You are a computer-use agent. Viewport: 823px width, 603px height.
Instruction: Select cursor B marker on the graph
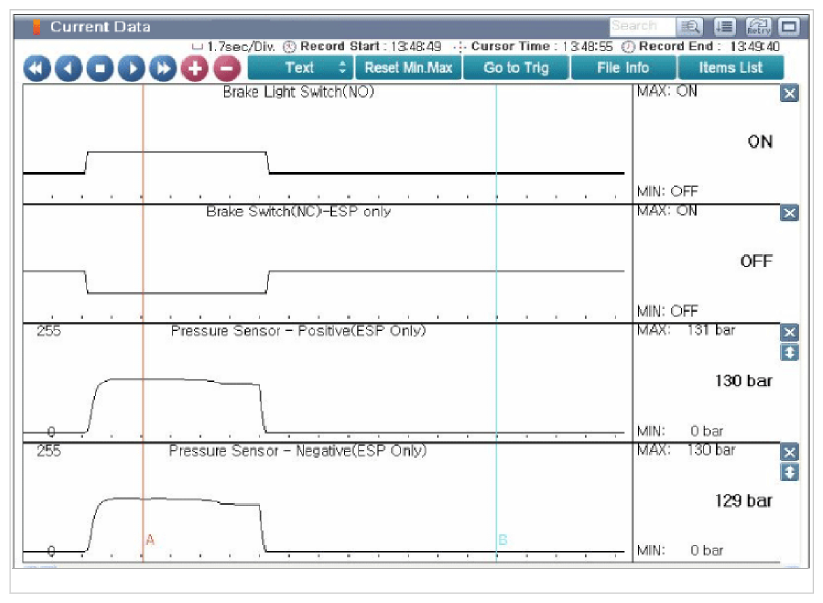(x=502, y=540)
